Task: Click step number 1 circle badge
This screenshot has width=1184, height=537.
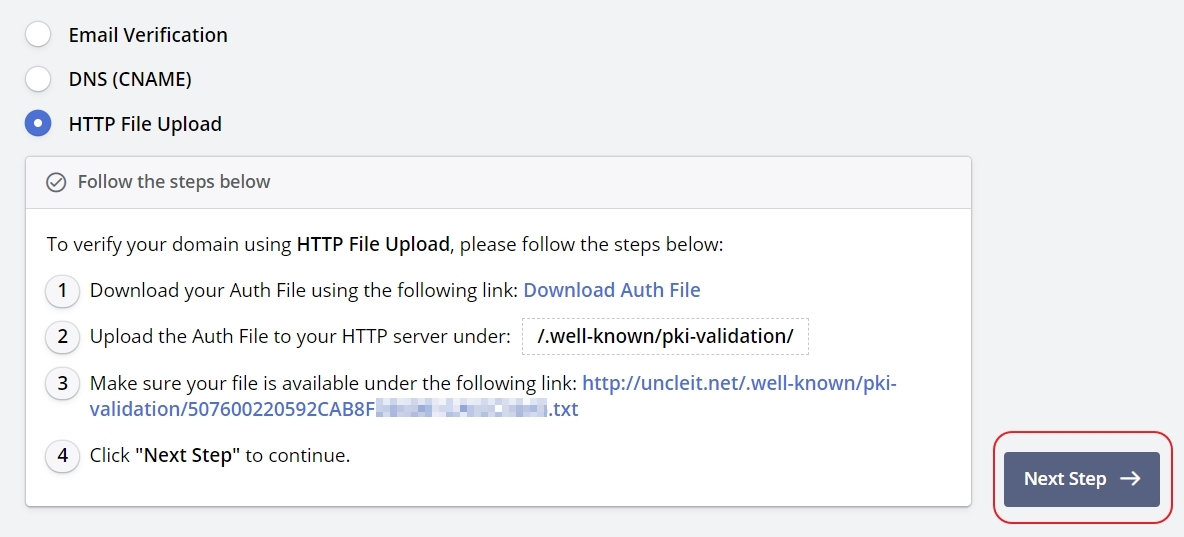Action: click(63, 291)
